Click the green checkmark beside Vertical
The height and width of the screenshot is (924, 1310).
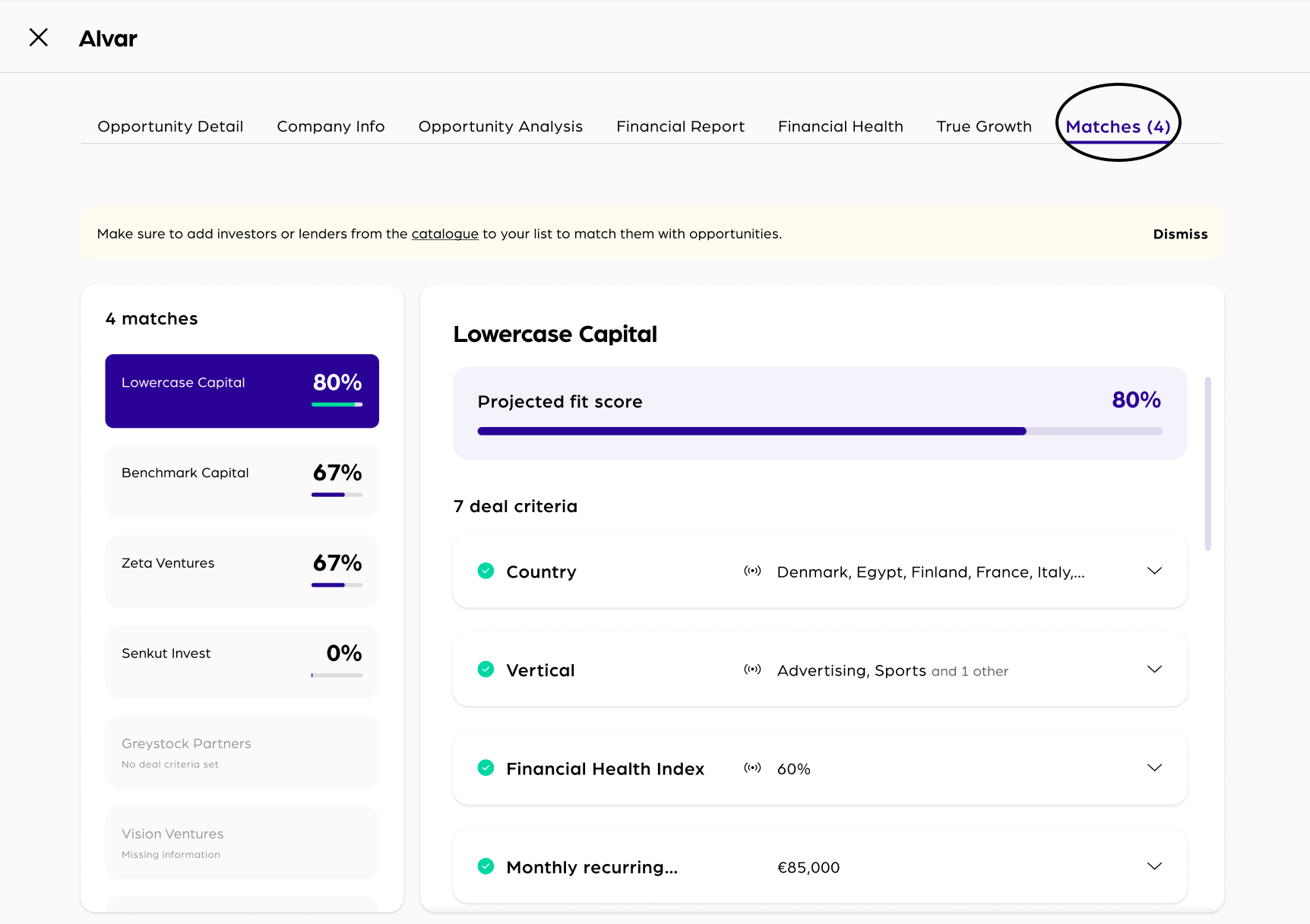click(x=486, y=669)
